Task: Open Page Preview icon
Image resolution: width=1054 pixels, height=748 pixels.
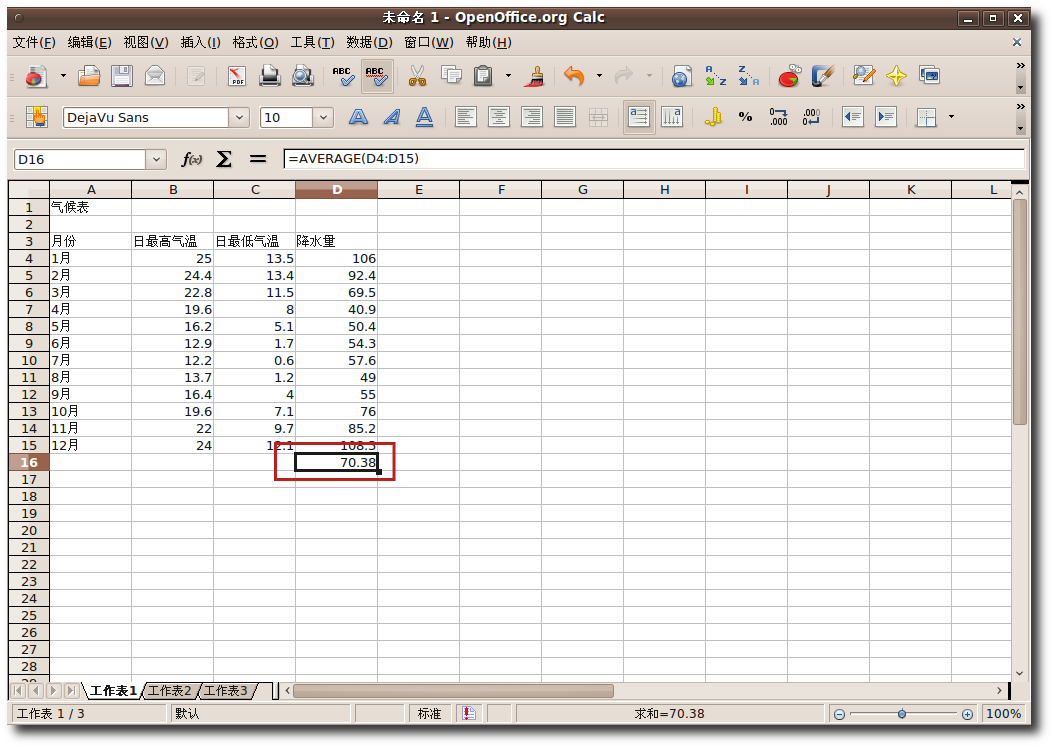Action: click(x=302, y=77)
